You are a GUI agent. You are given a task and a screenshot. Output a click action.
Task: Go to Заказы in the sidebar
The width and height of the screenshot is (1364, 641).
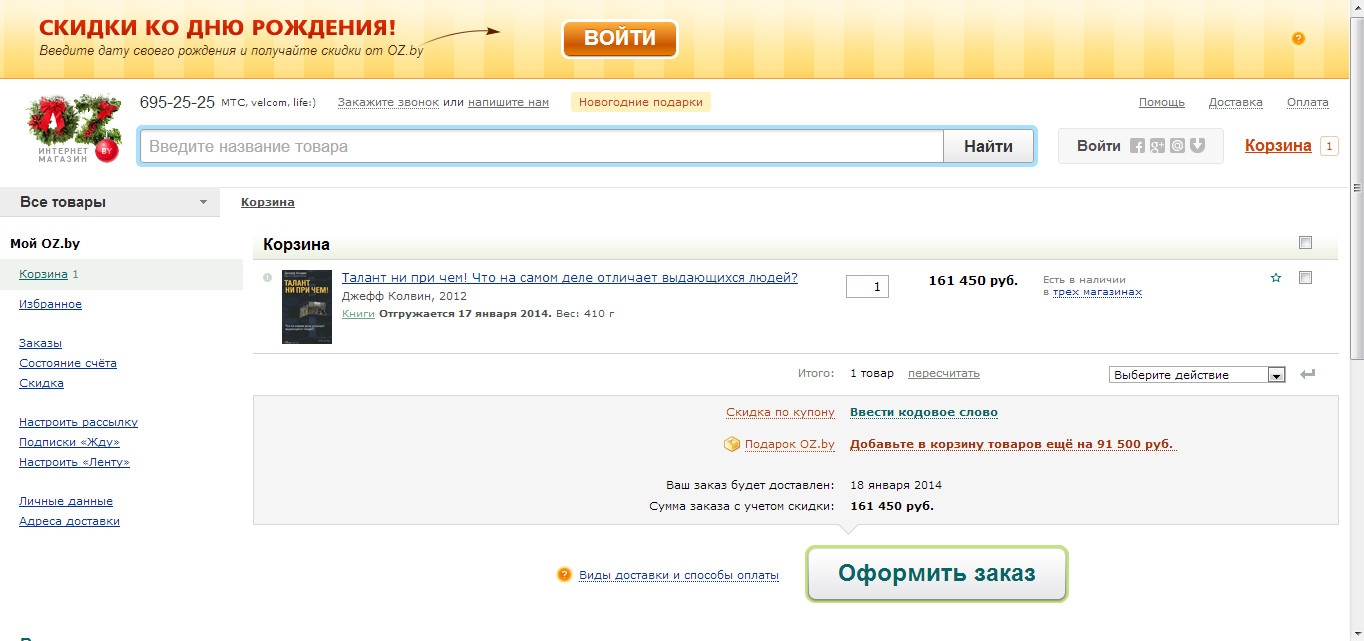click(x=40, y=343)
